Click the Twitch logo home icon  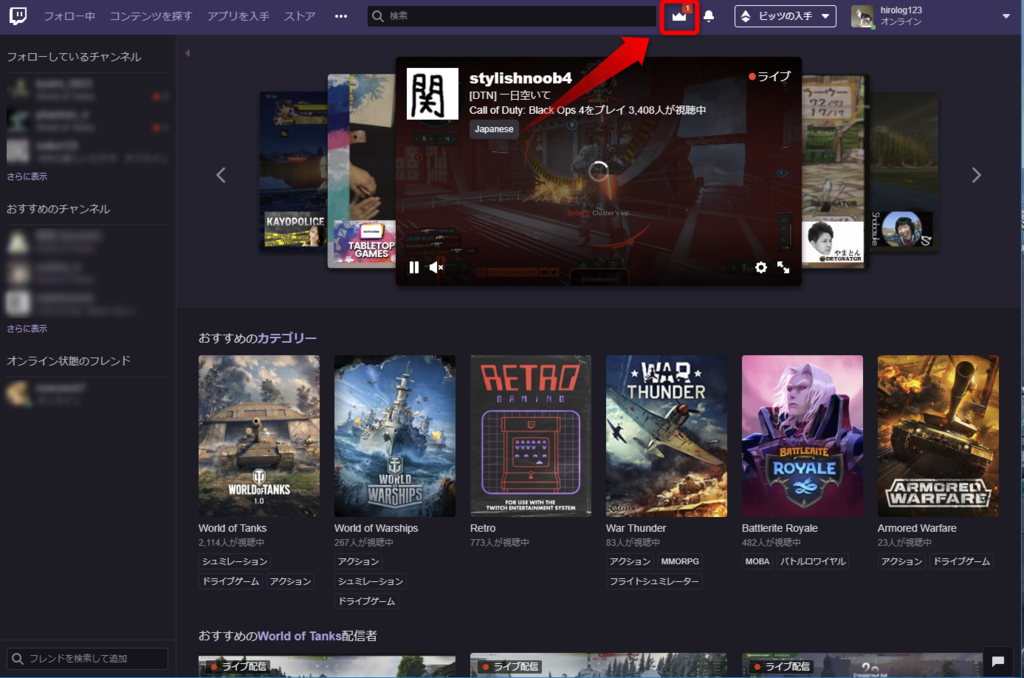tap(18, 15)
